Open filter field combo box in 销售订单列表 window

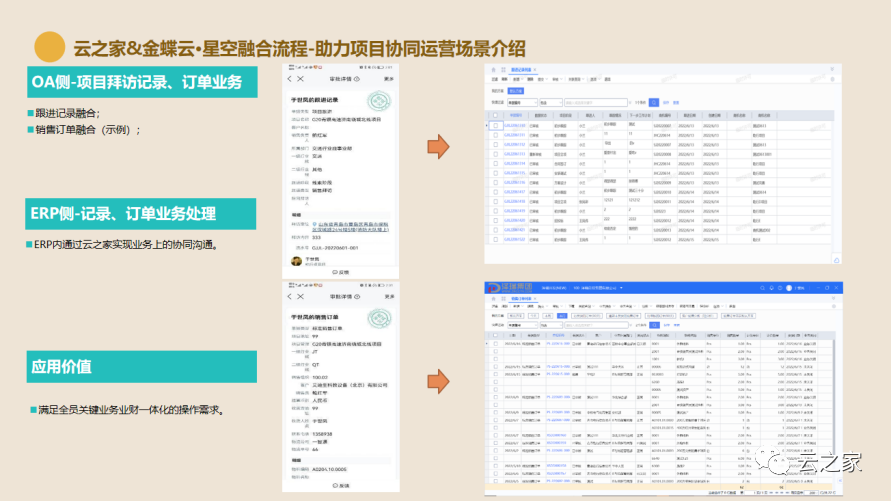522,325
